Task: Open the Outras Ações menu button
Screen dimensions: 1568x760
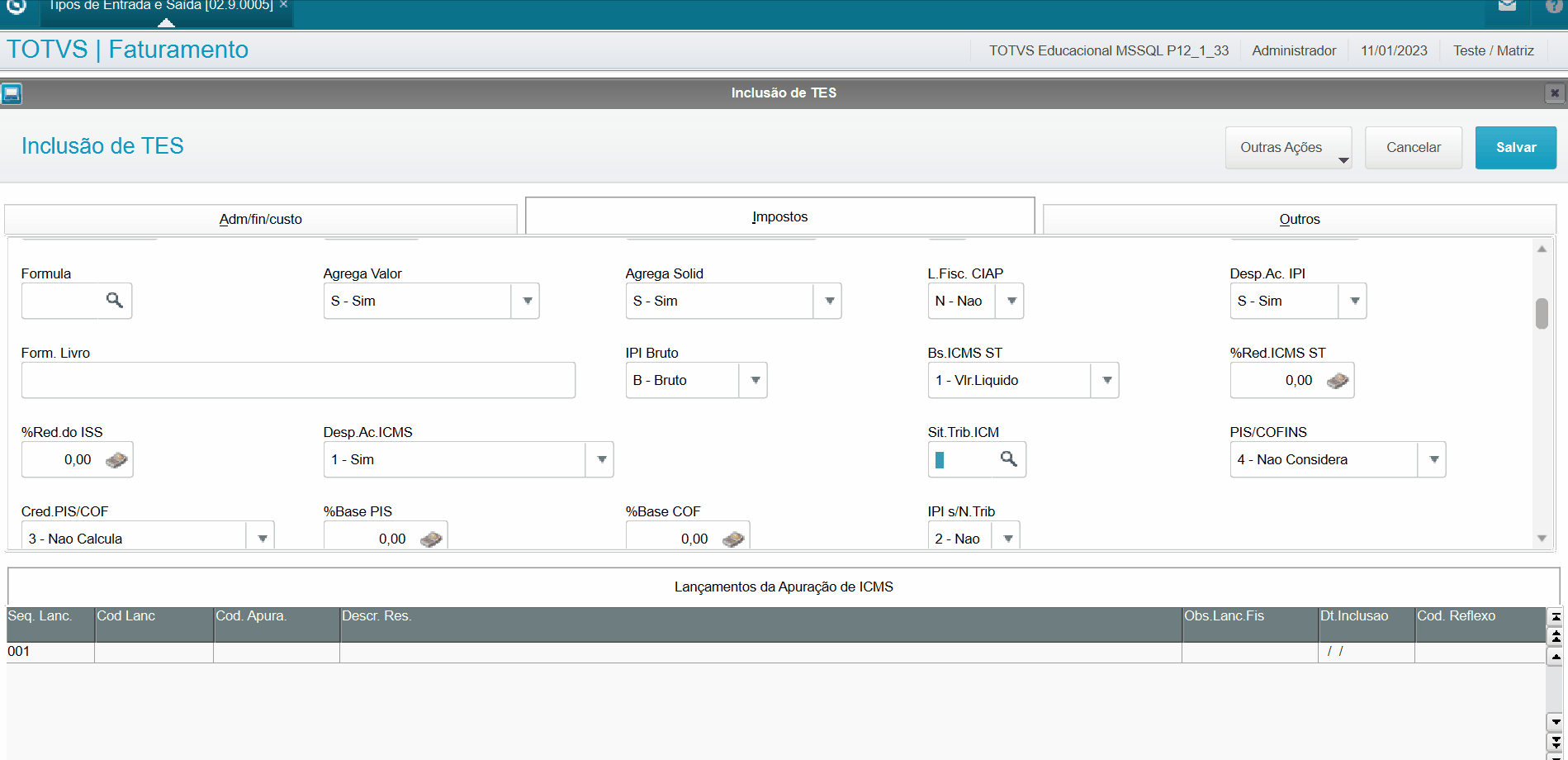Action: (x=1288, y=148)
